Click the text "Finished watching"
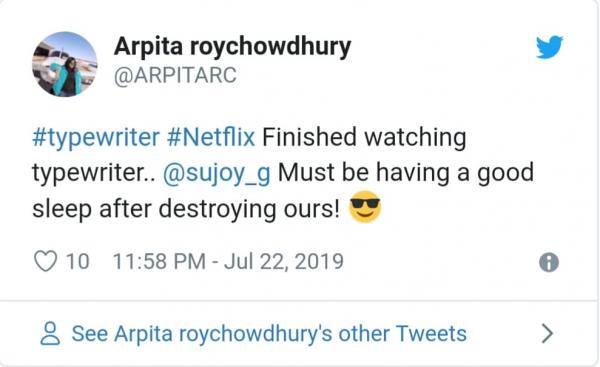Image resolution: width=600 pixels, height=367 pixels. 364,138
